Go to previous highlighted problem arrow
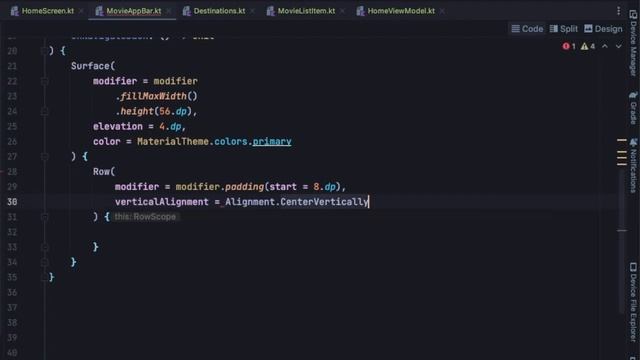 pos(605,46)
